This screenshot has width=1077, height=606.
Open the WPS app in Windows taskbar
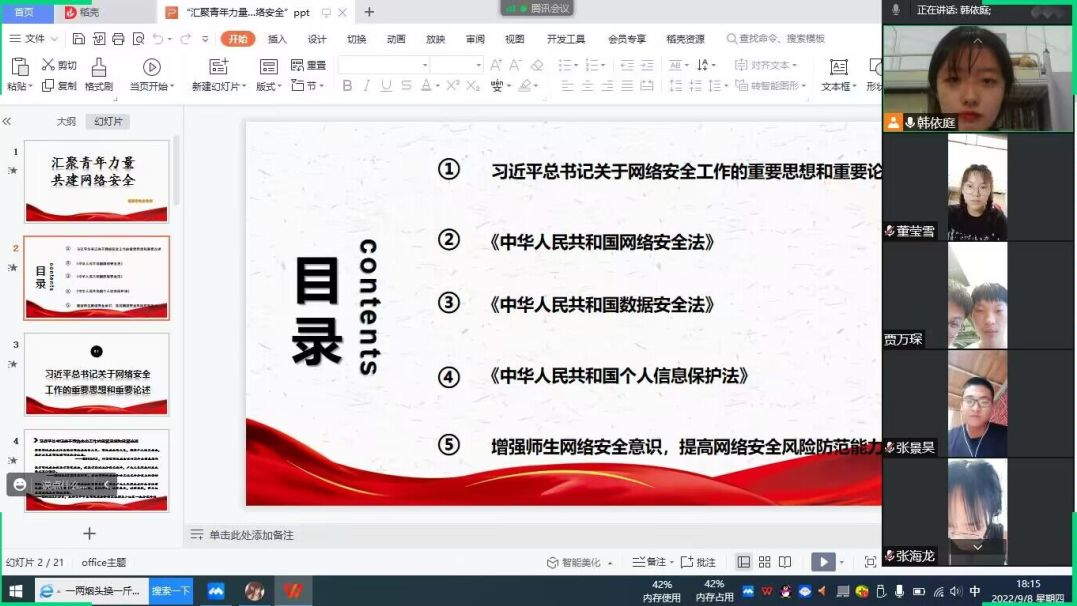(292, 591)
